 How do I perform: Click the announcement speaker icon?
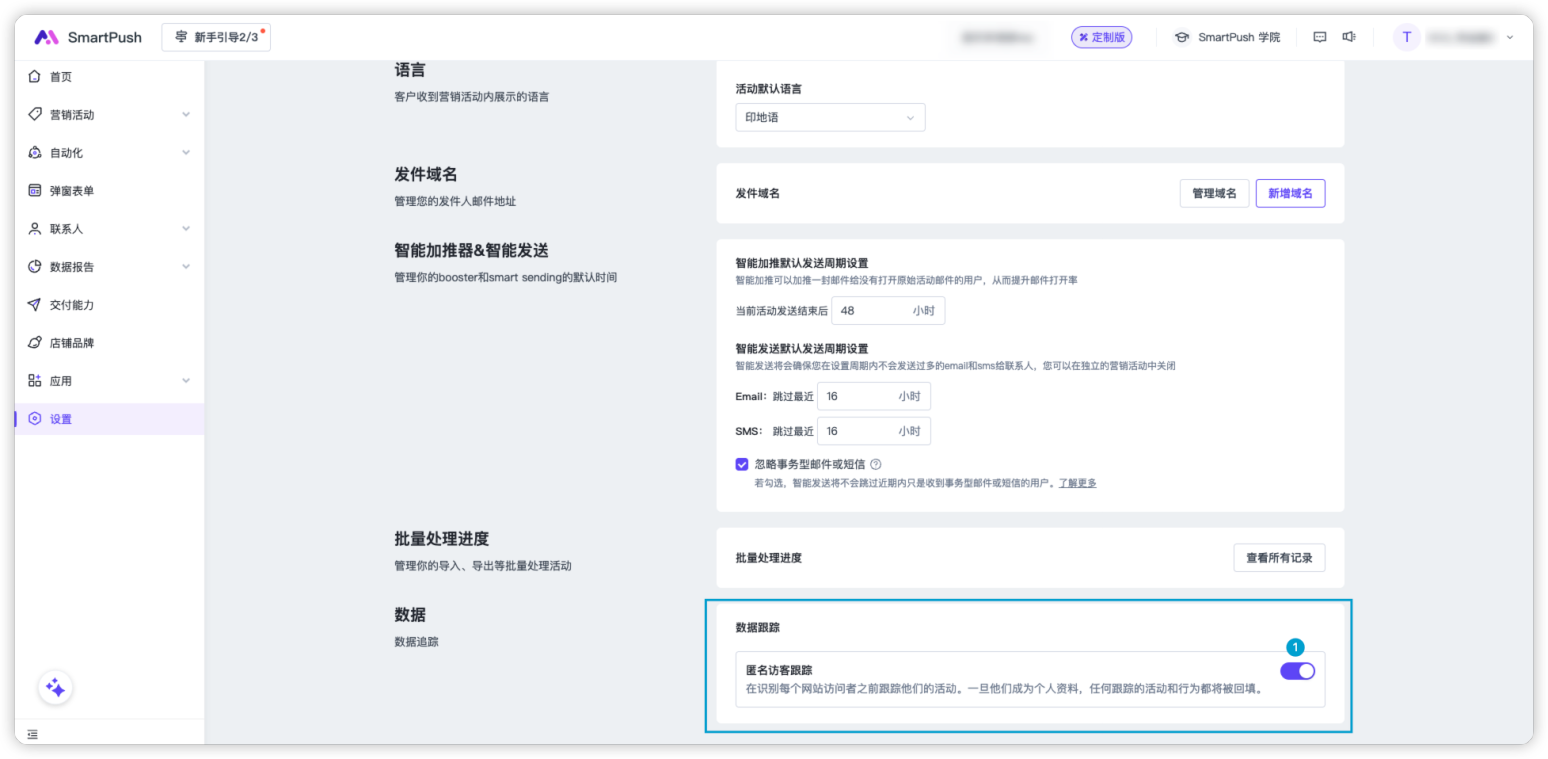(x=1349, y=37)
